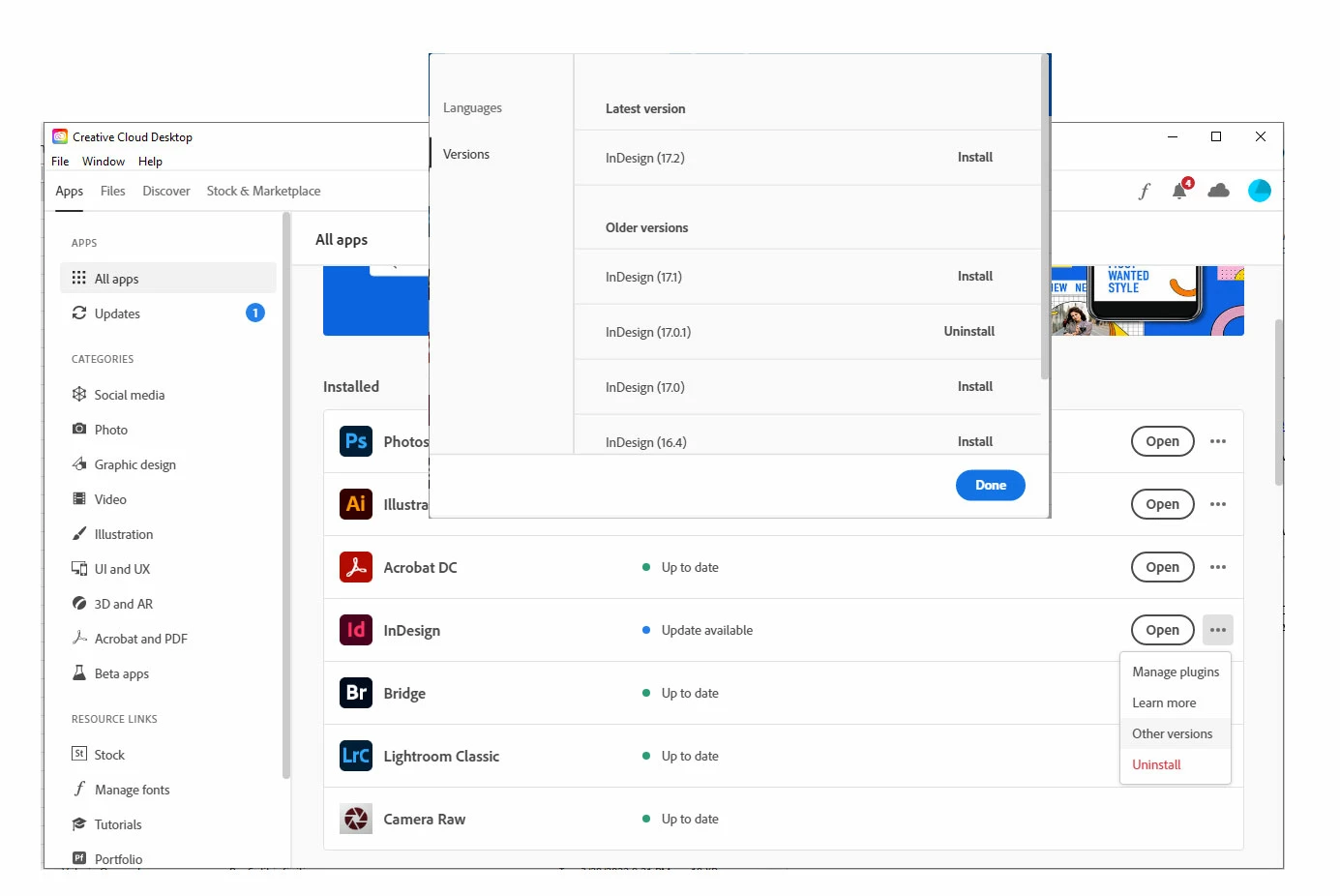Image resolution: width=1340 pixels, height=896 pixels.
Task: Switch to Stock & Marketplace tab
Action: click(263, 191)
